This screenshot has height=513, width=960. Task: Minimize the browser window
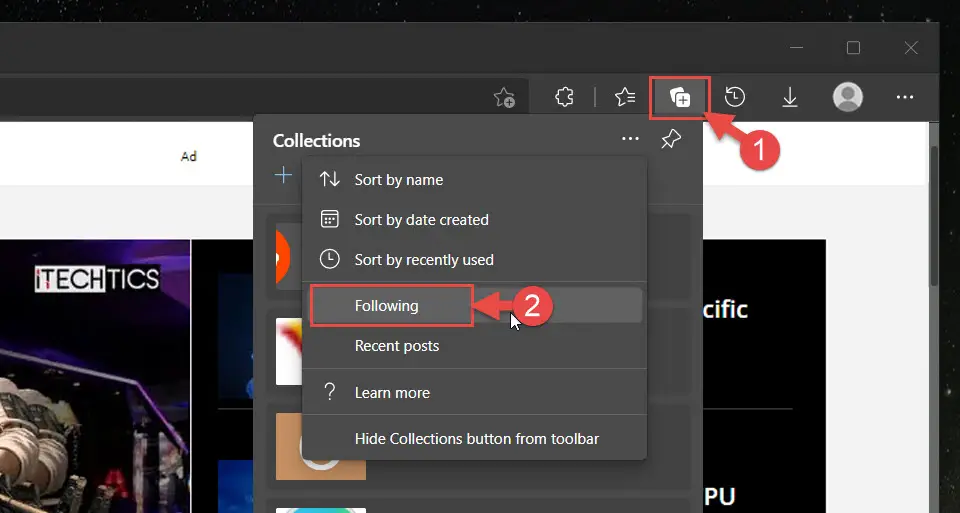[797, 48]
